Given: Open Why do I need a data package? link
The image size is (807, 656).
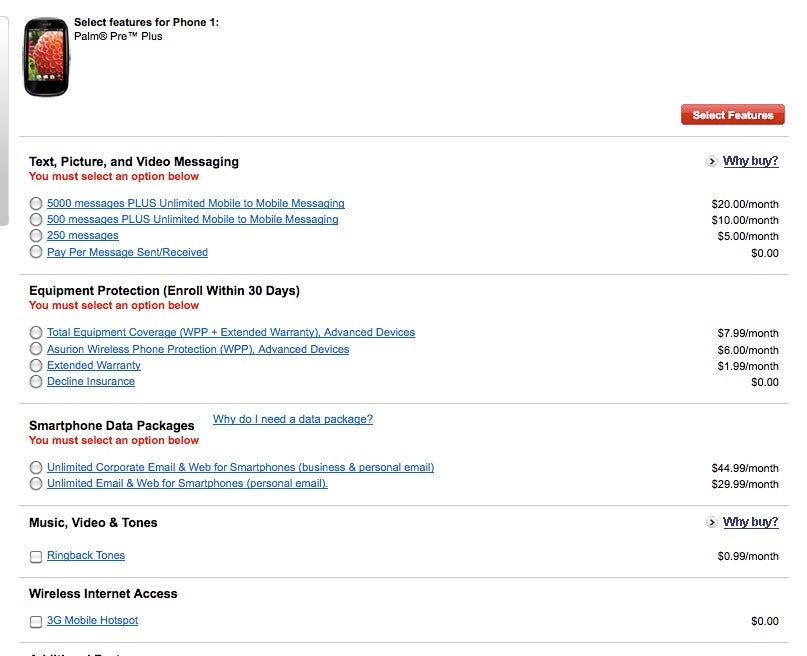Looking at the screenshot, I should 293,419.
